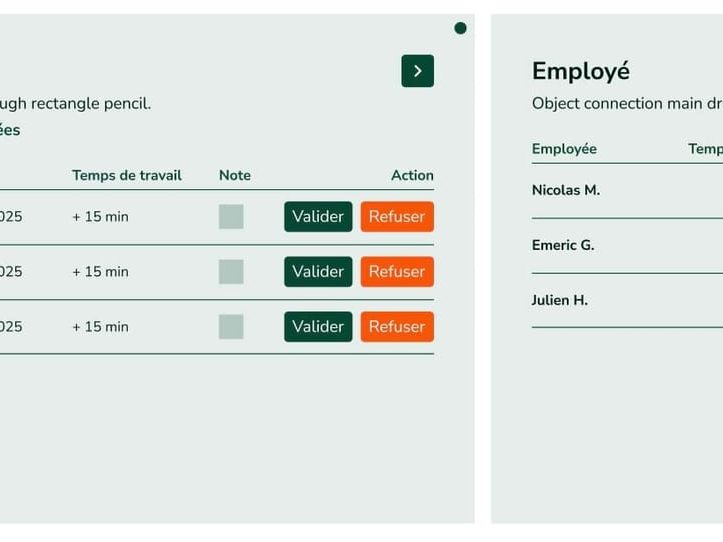Viewport: 723px width, 542px height.
Task: Click the dark green status dot
Action: pyautogui.click(x=460, y=28)
